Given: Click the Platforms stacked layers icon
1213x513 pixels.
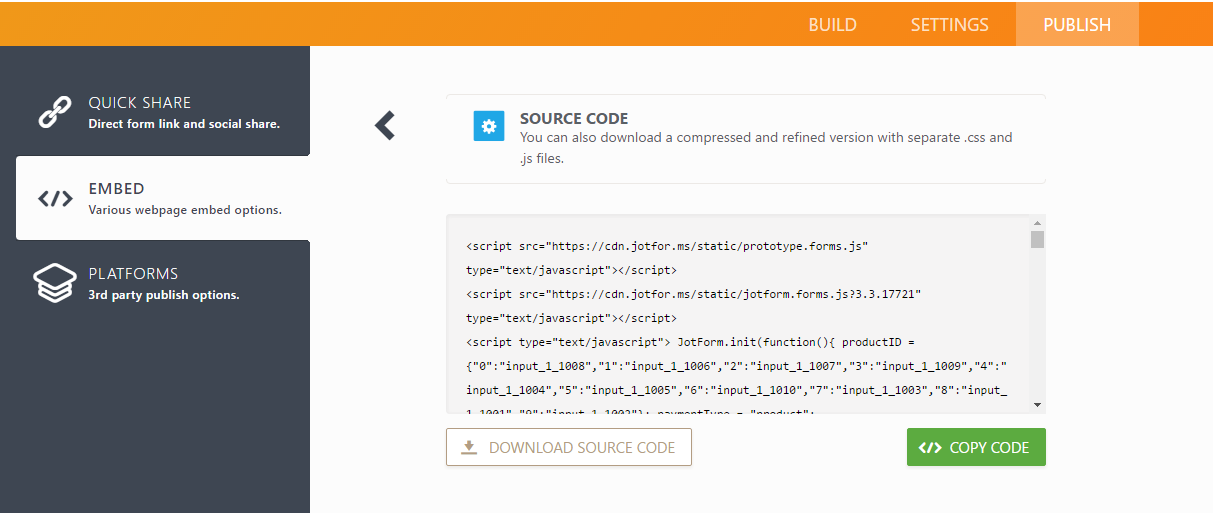Looking at the screenshot, I should click(x=56, y=283).
